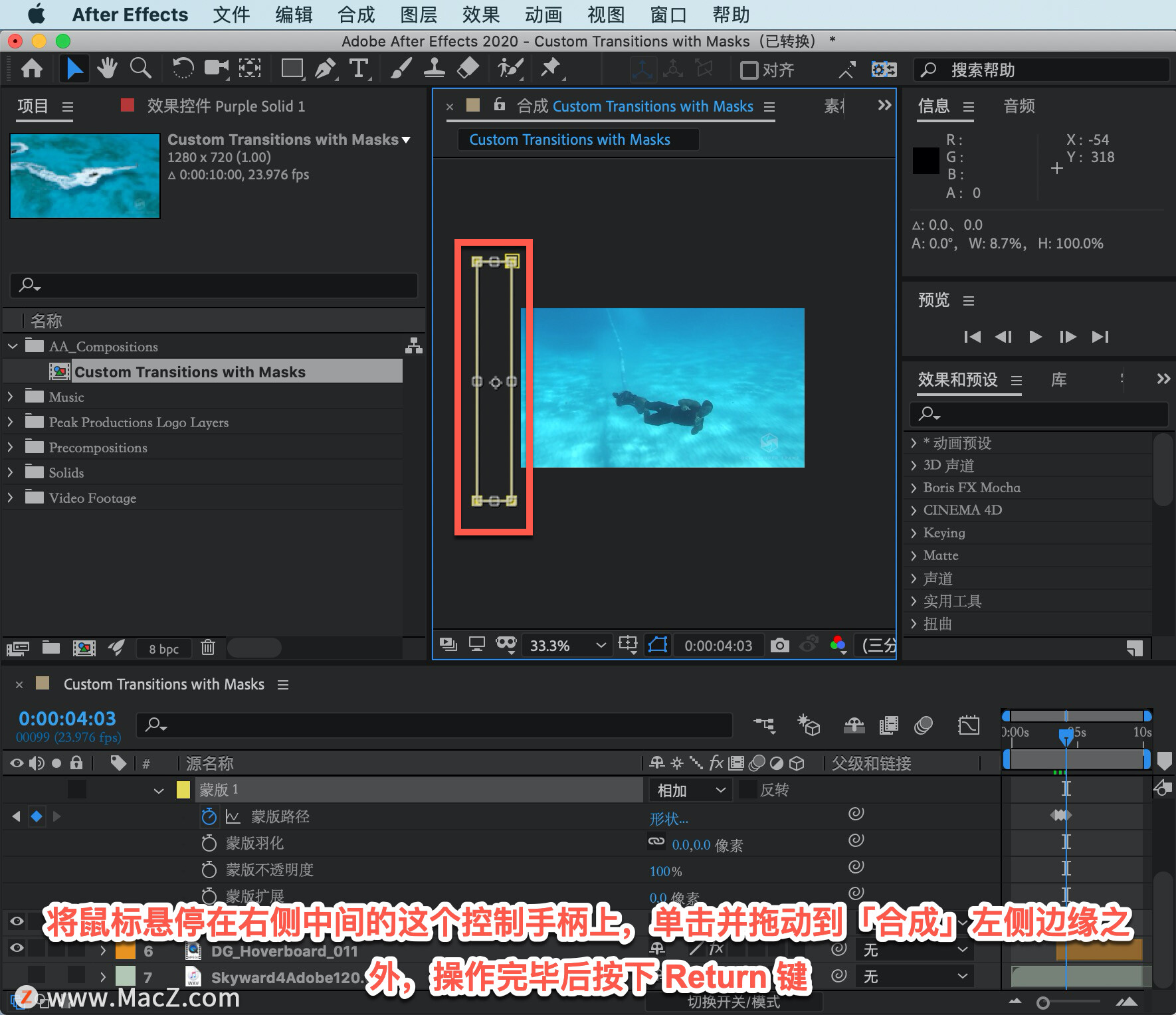Select the Pen tool
Viewport: 1176px width, 1015px height.
click(x=326, y=68)
